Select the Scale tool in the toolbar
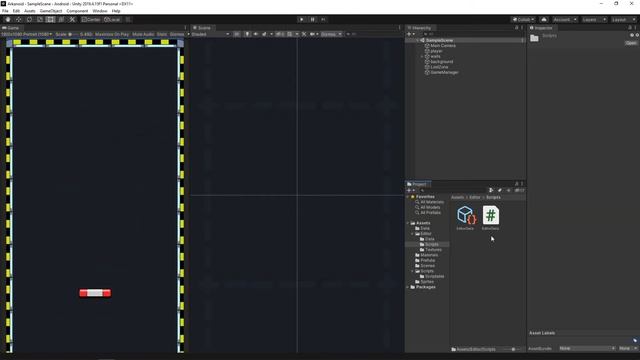This screenshot has width=640, height=360. 40,19
